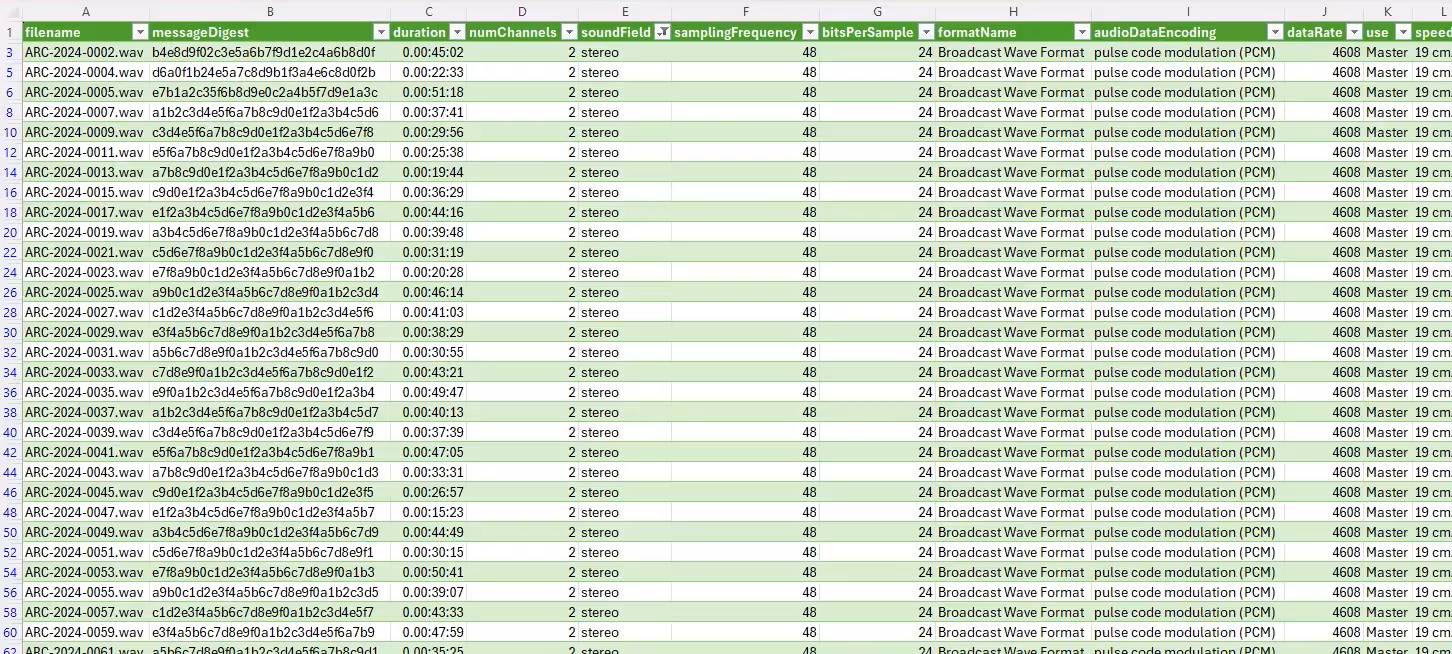The height and width of the screenshot is (654, 1452).
Task: Open the bitsPerSample filter menu
Action: (x=924, y=32)
